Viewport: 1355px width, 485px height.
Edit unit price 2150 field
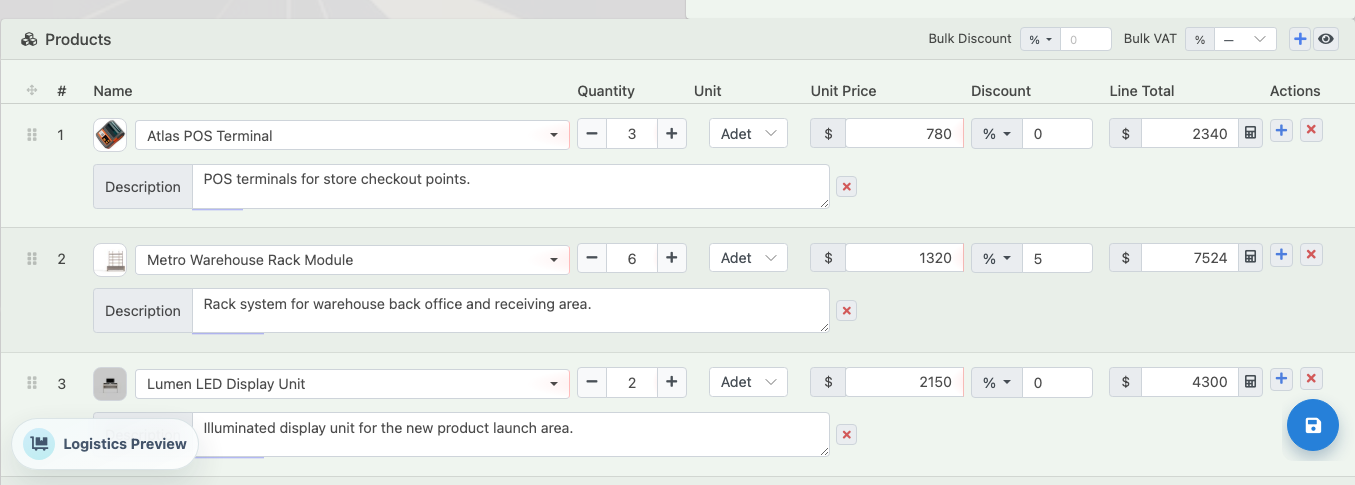[904, 382]
